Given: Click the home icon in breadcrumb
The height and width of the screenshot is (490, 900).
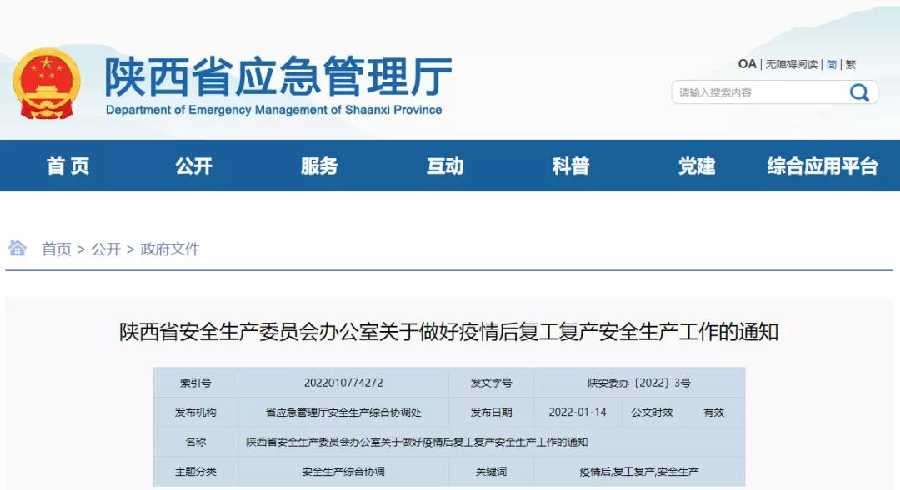Looking at the screenshot, I should [x=18, y=248].
